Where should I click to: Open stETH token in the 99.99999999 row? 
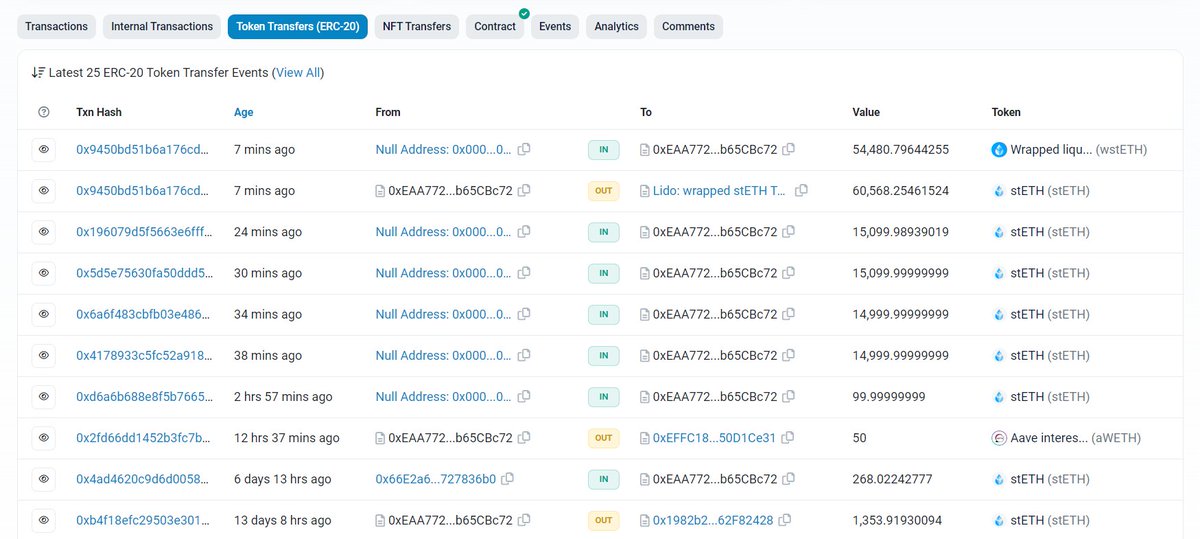click(x=1050, y=397)
